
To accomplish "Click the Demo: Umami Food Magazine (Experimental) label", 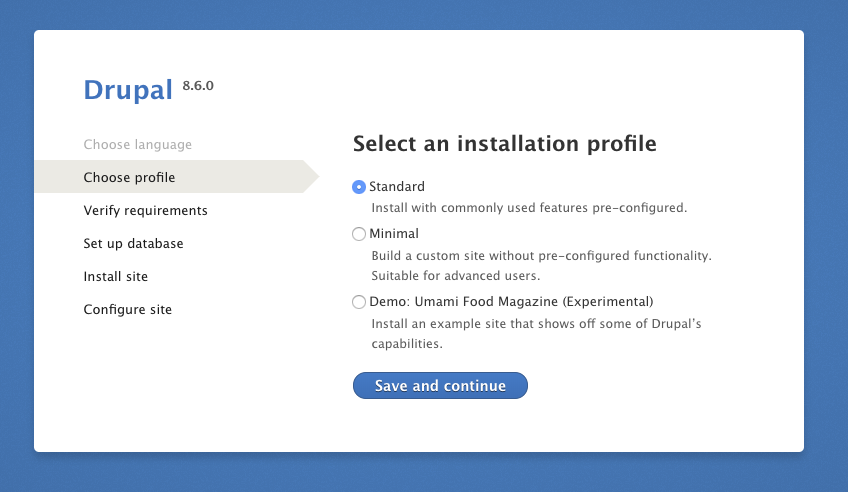I will [x=511, y=302].
